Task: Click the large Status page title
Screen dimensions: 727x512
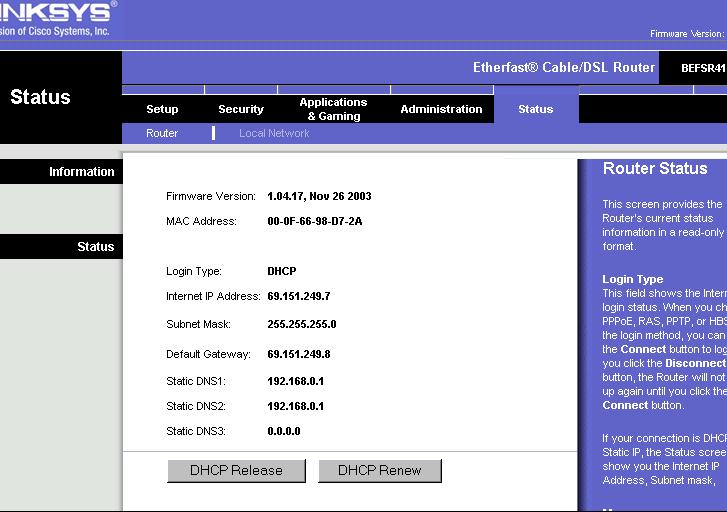Action: (x=40, y=97)
